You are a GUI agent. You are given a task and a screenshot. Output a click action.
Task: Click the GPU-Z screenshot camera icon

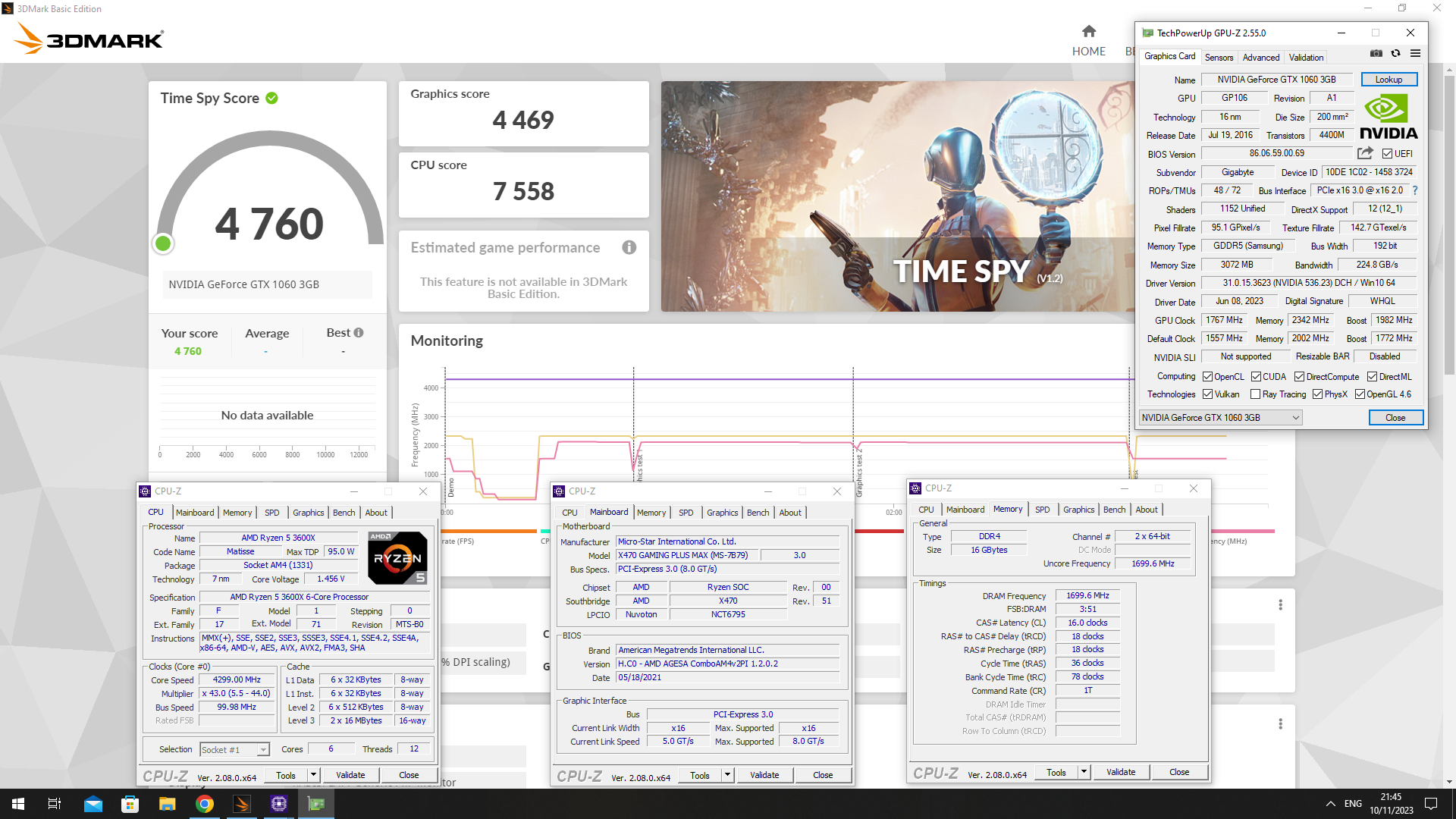point(1376,54)
